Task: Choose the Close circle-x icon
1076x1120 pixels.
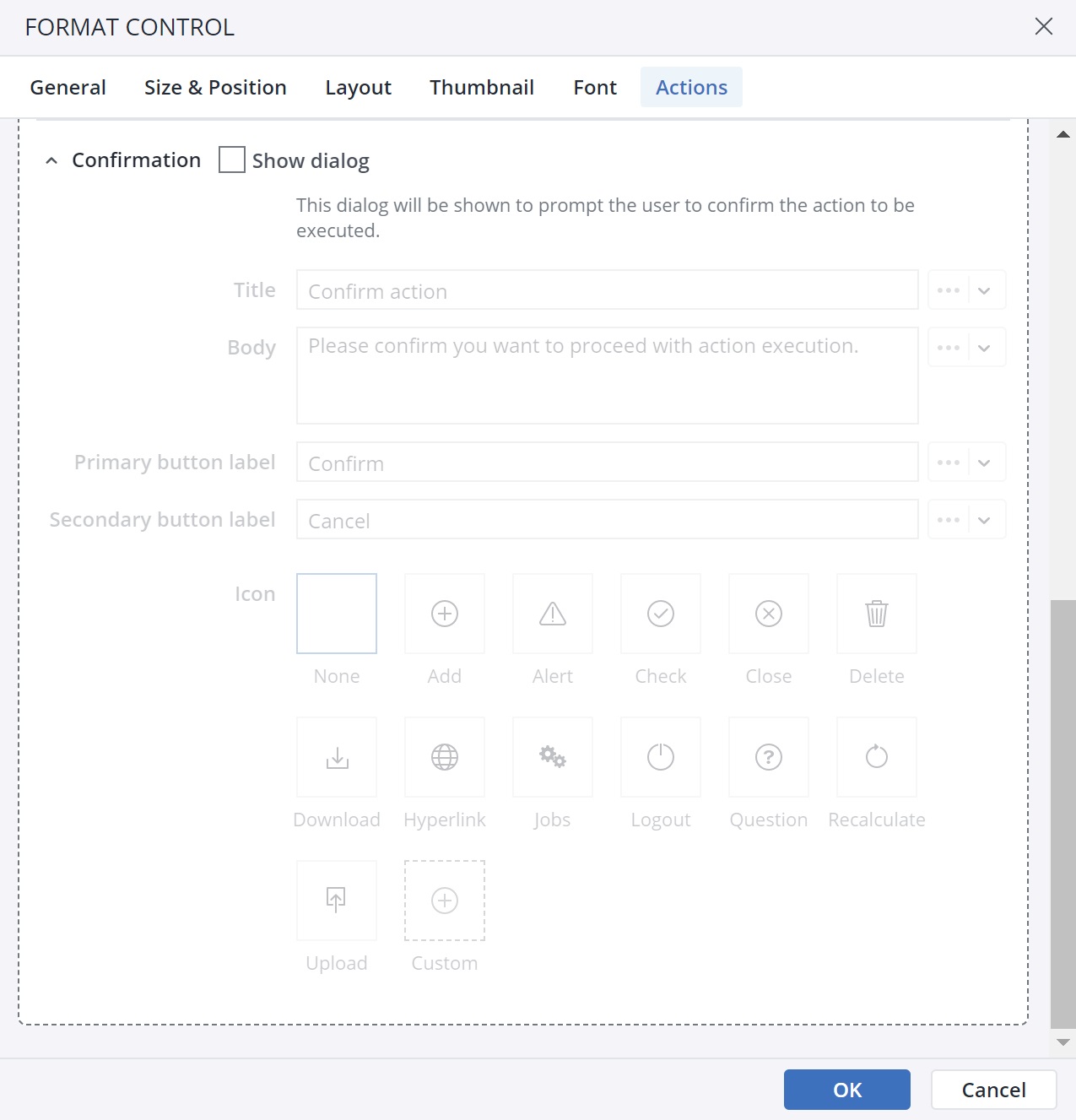Action: coord(769,614)
